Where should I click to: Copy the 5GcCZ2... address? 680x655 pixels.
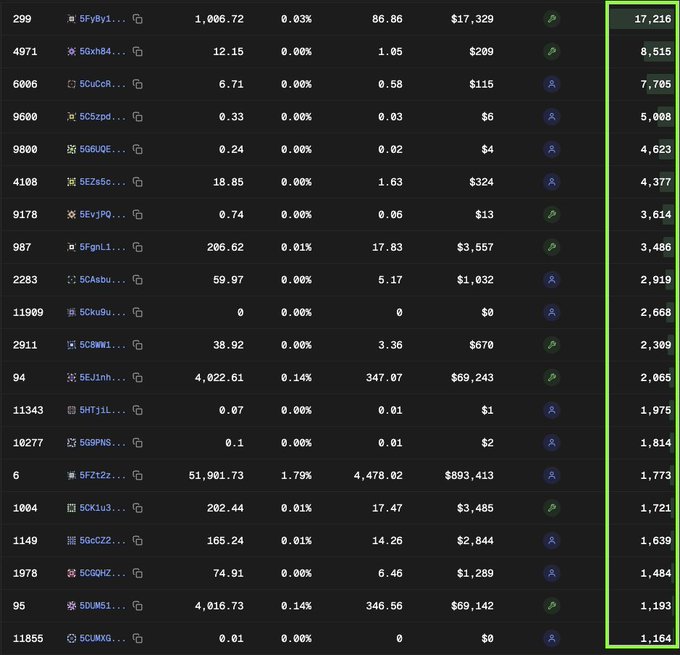137,540
